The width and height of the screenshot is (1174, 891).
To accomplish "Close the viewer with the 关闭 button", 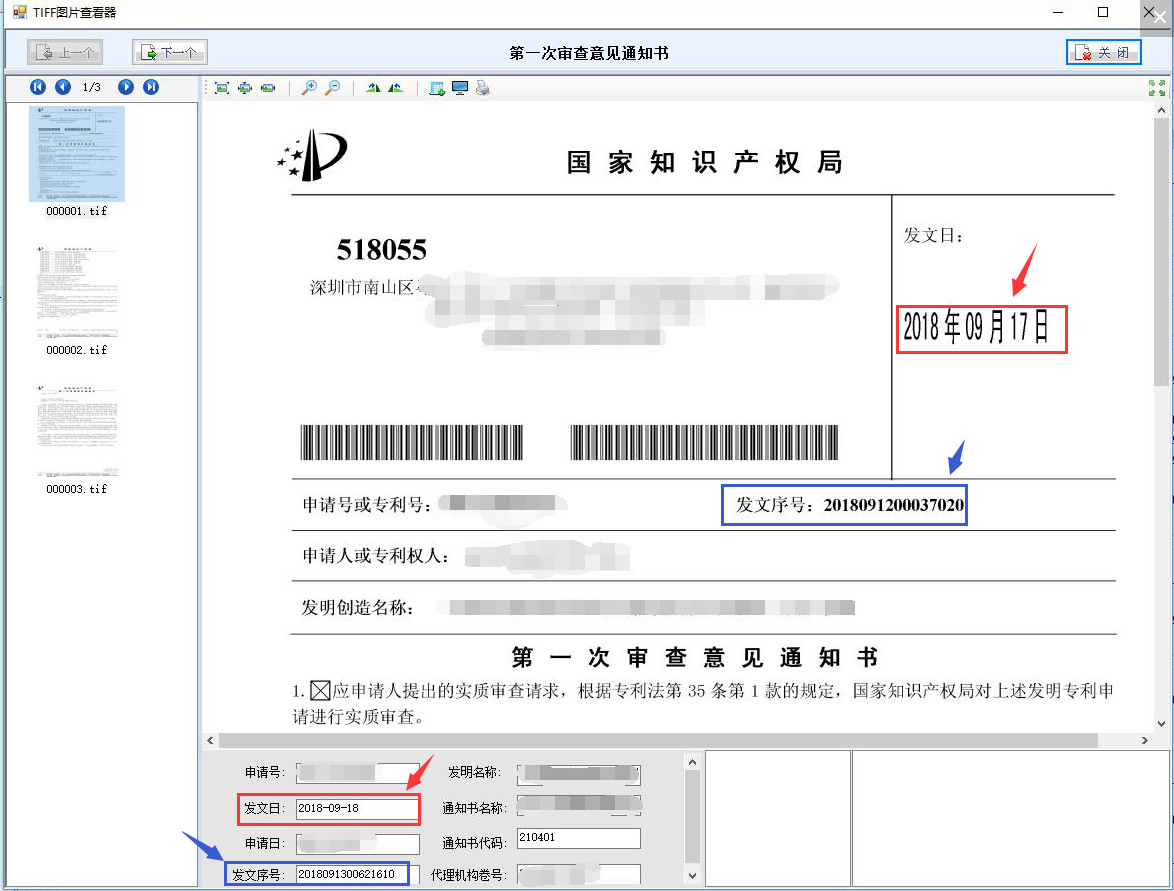I will pos(1104,52).
